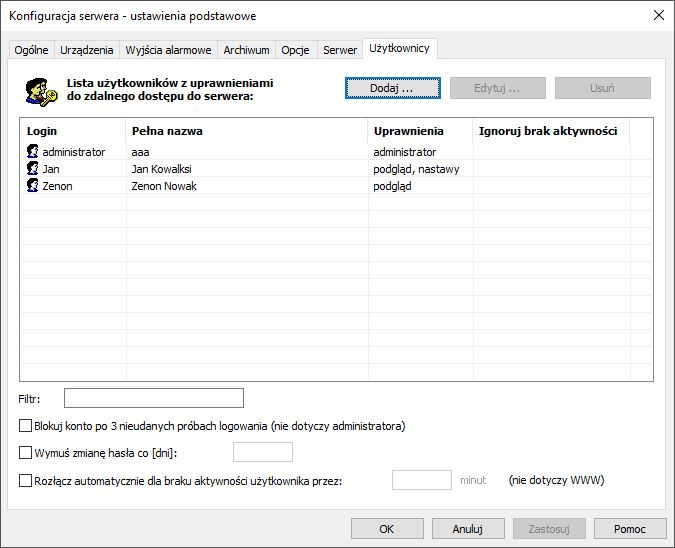675x548 pixels.
Task: Select the Zenon login entry
Action: coord(57,186)
